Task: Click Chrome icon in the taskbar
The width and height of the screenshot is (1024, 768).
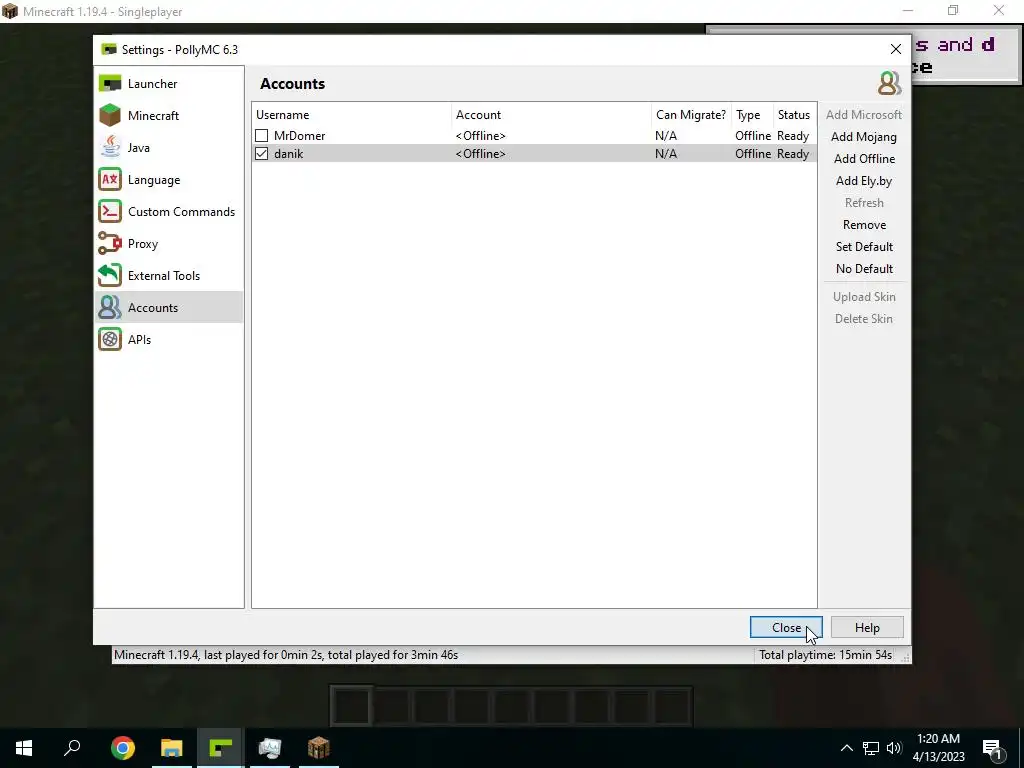Action: [123, 748]
